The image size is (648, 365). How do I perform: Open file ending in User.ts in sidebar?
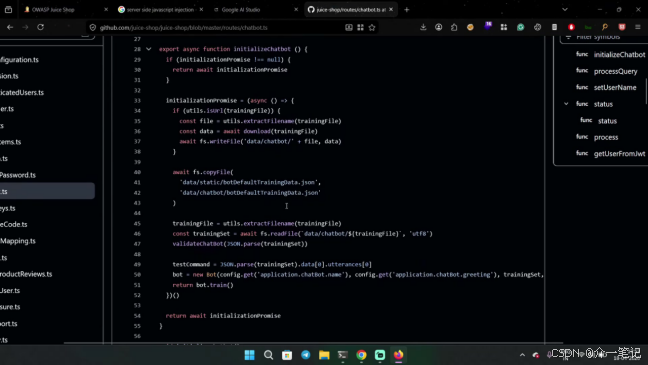[x=10, y=291]
